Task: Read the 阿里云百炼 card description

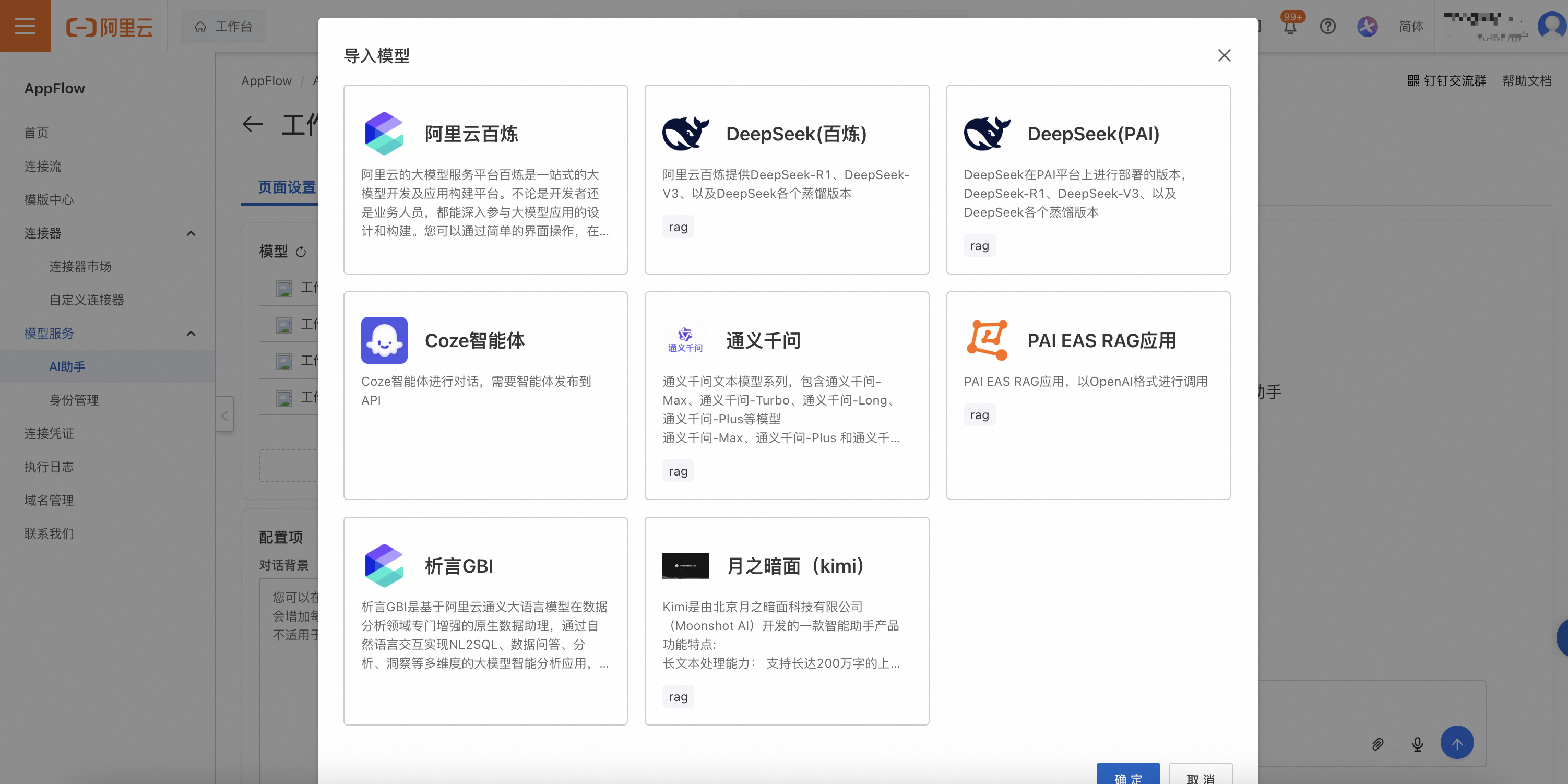Action: [x=485, y=203]
